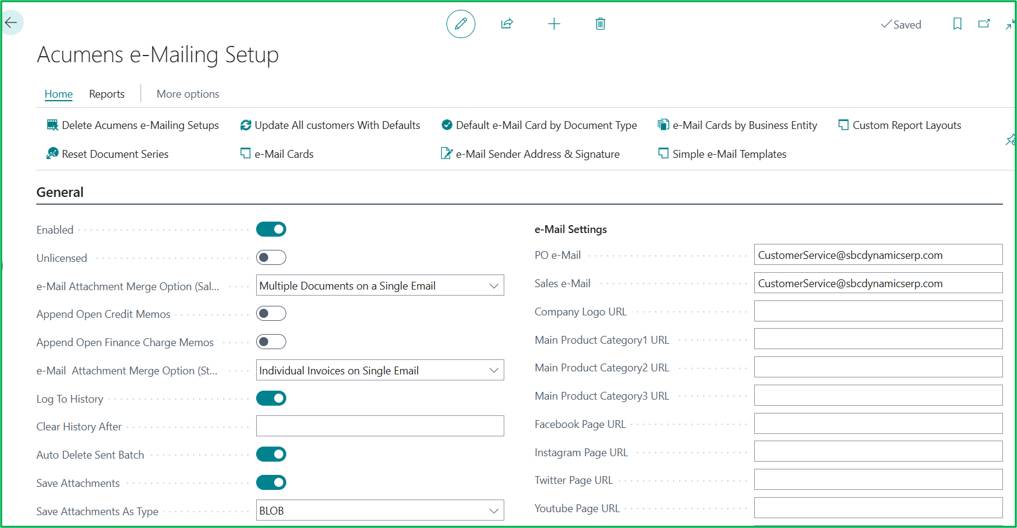The width and height of the screenshot is (1017, 528).
Task: Click e-Mail Sender Address & Signature icon
Action: (446, 153)
